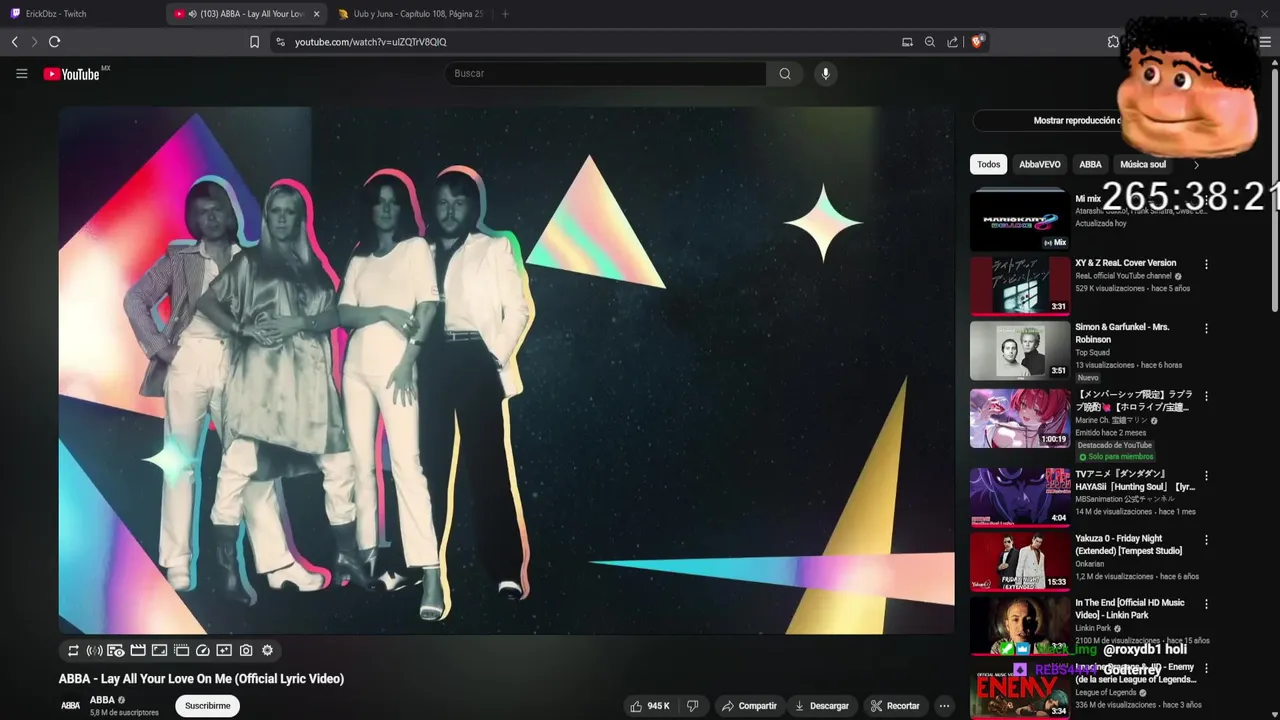Open a new browser tab

point(505,14)
